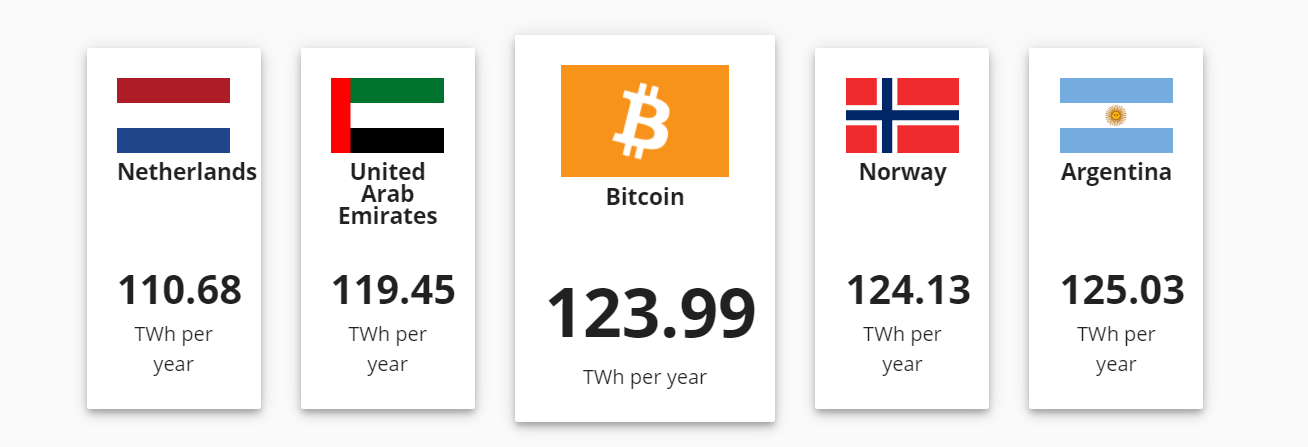This screenshot has width=1308, height=447.
Task: Click TWh per year under Norway
Action: (902, 349)
